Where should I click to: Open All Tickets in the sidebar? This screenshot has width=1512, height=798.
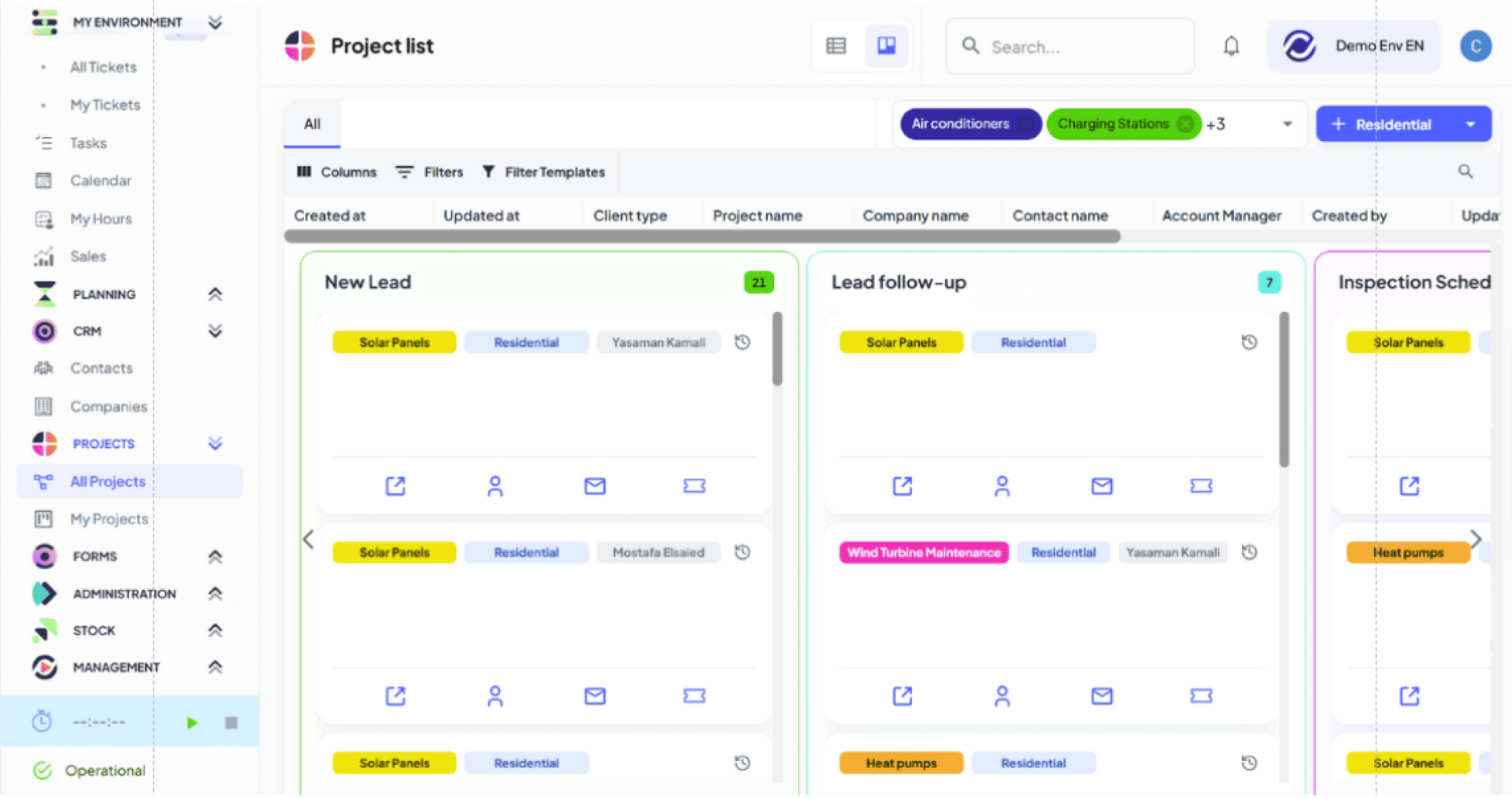pos(103,67)
